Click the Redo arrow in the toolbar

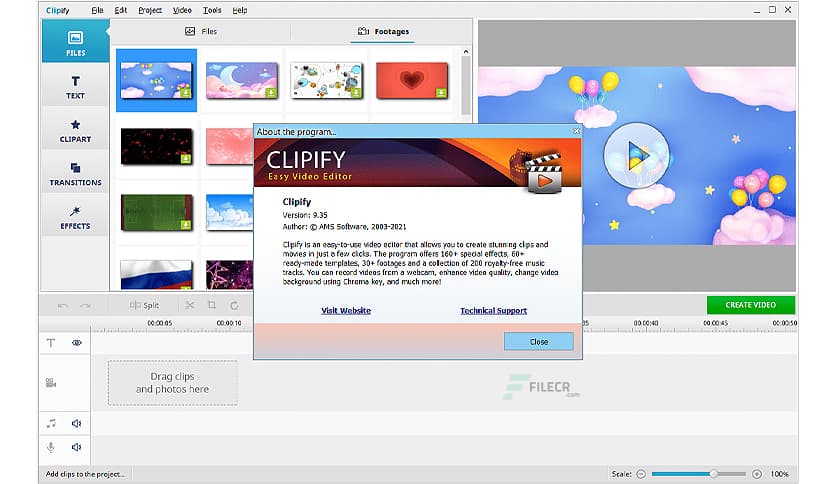click(x=85, y=305)
